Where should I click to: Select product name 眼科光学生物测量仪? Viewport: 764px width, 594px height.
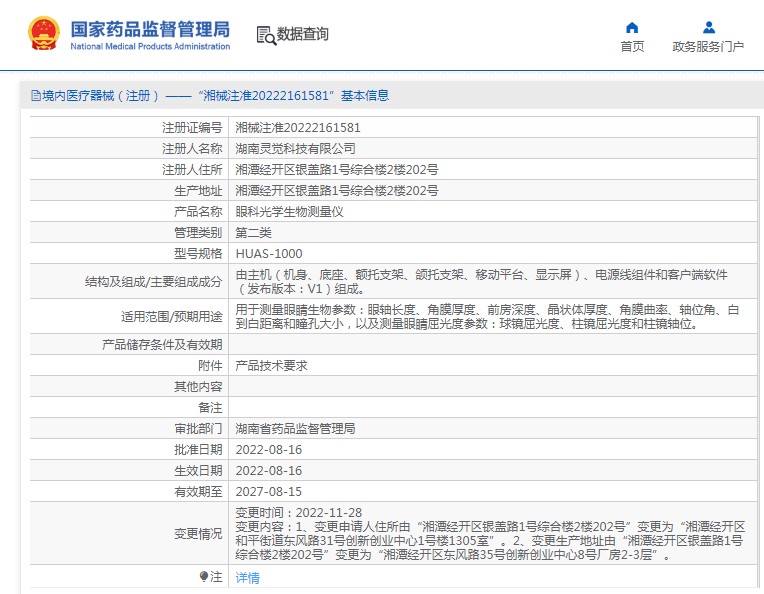(x=289, y=211)
